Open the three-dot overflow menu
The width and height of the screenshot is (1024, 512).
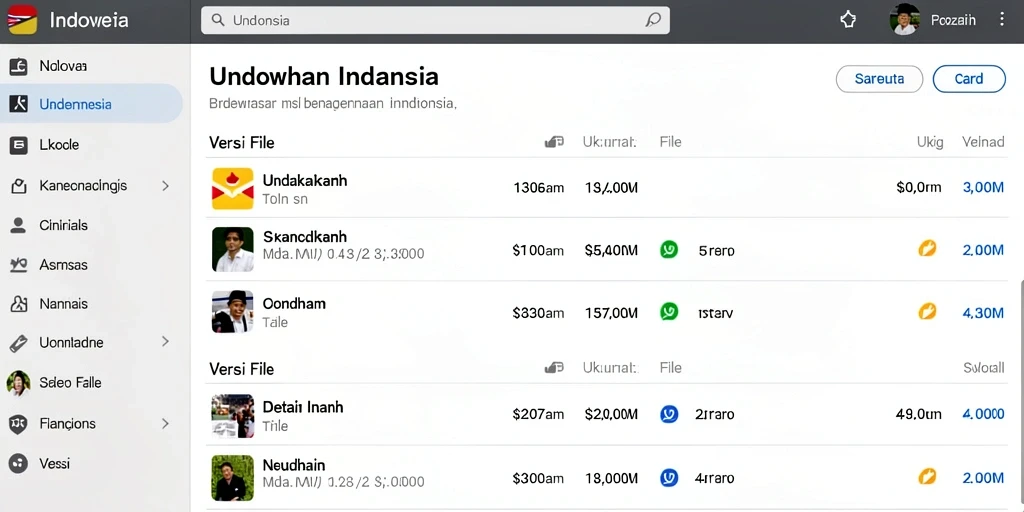coord(1002,20)
